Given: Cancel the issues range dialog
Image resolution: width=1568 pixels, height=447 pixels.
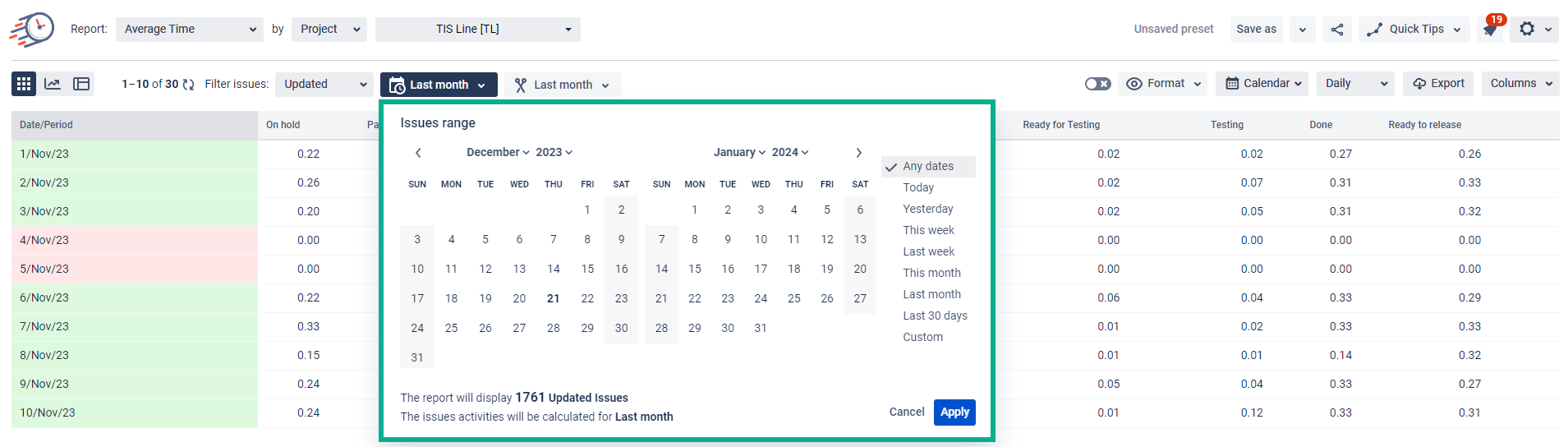Looking at the screenshot, I should 907,412.
